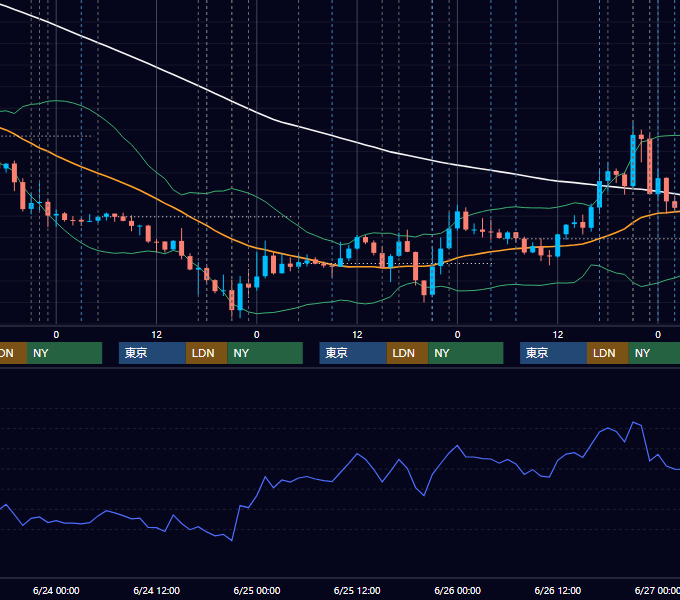Select the 東京 session block on 6/26
This screenshot has height=600, width=680.
pos(553,353)
